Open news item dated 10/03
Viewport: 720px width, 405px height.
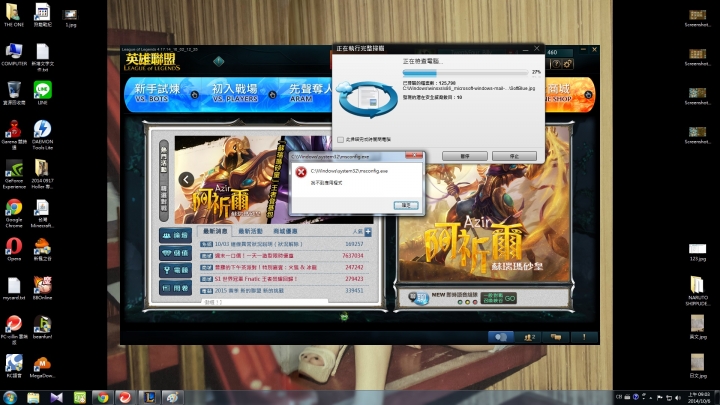tap(282, 244)
